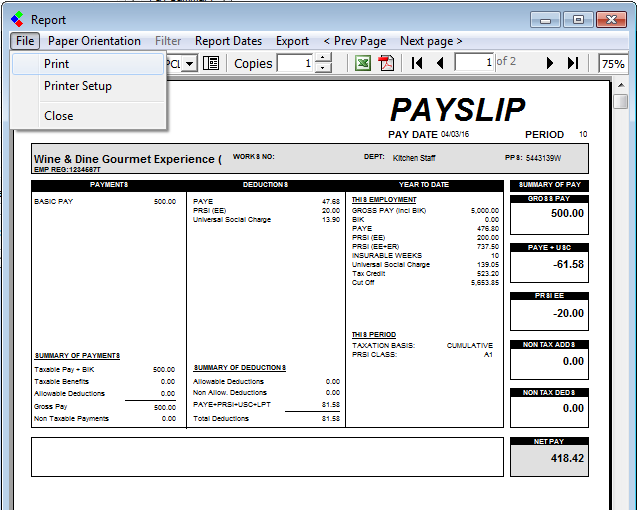
Task: Advance to next page using arrow icon
Action: click(x=550, y=63)
